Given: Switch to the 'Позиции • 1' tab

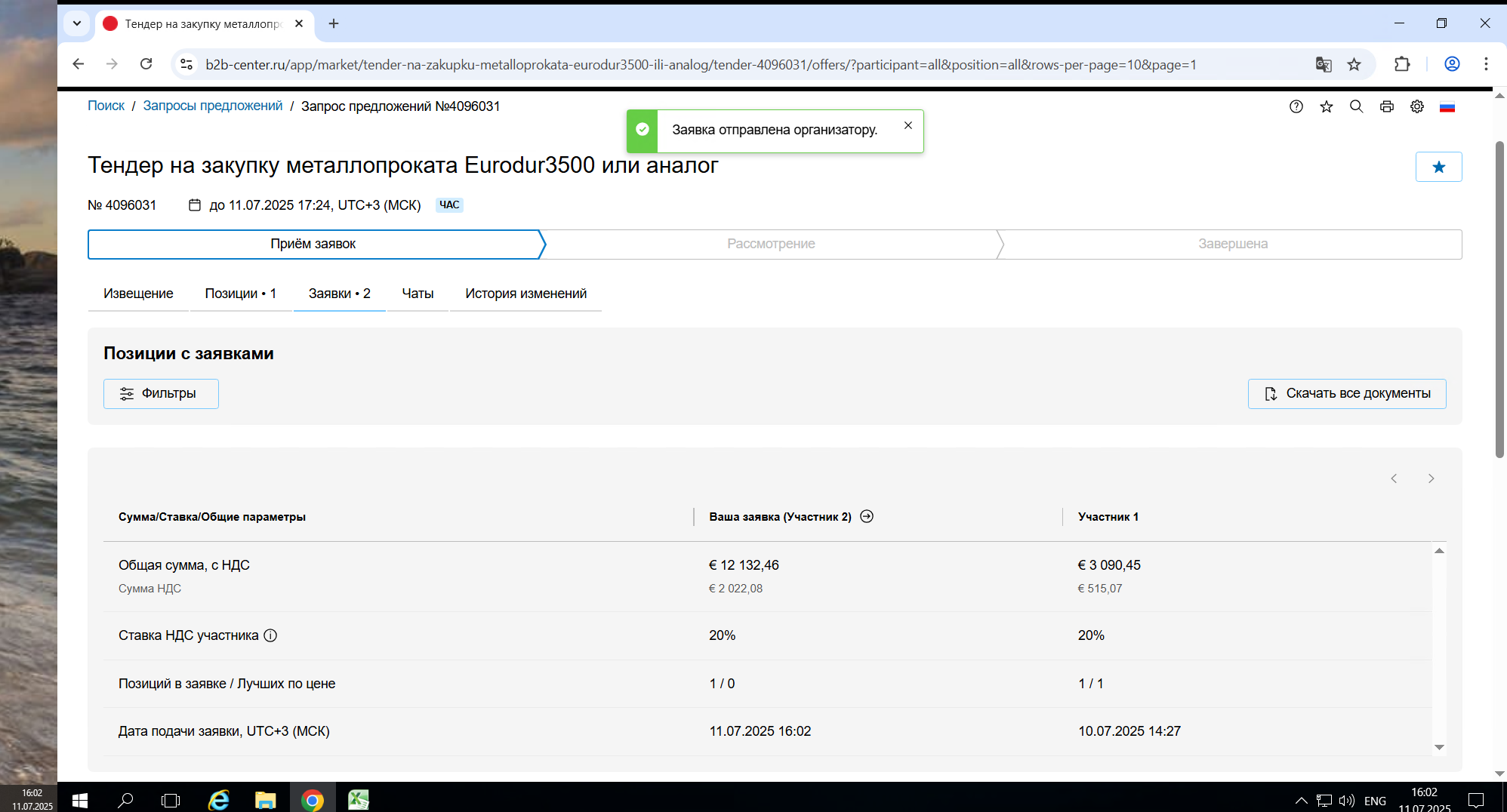Looking at the screenshot, I should click(x=241, y=294).
